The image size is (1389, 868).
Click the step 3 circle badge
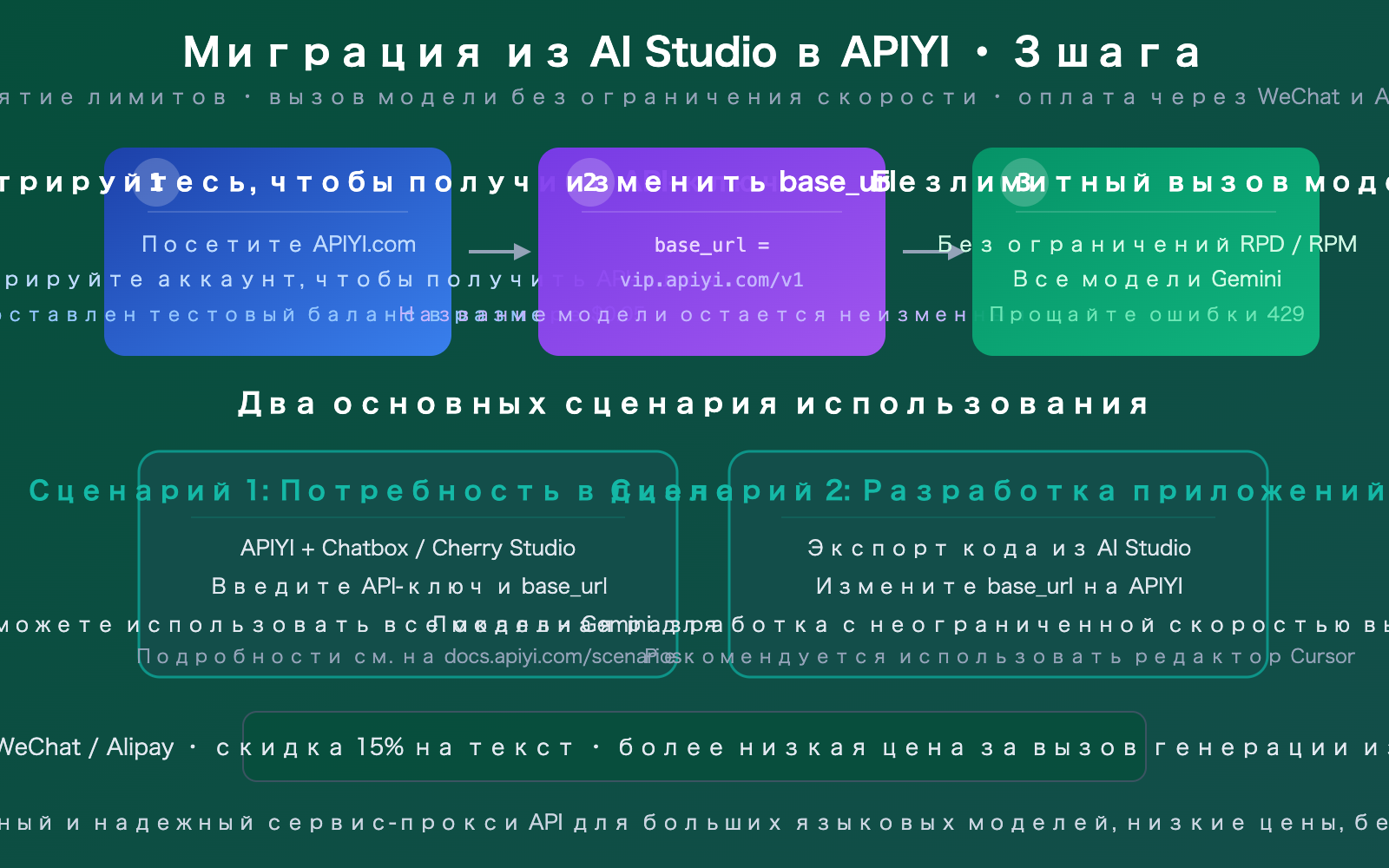[x=1023, y=182]
